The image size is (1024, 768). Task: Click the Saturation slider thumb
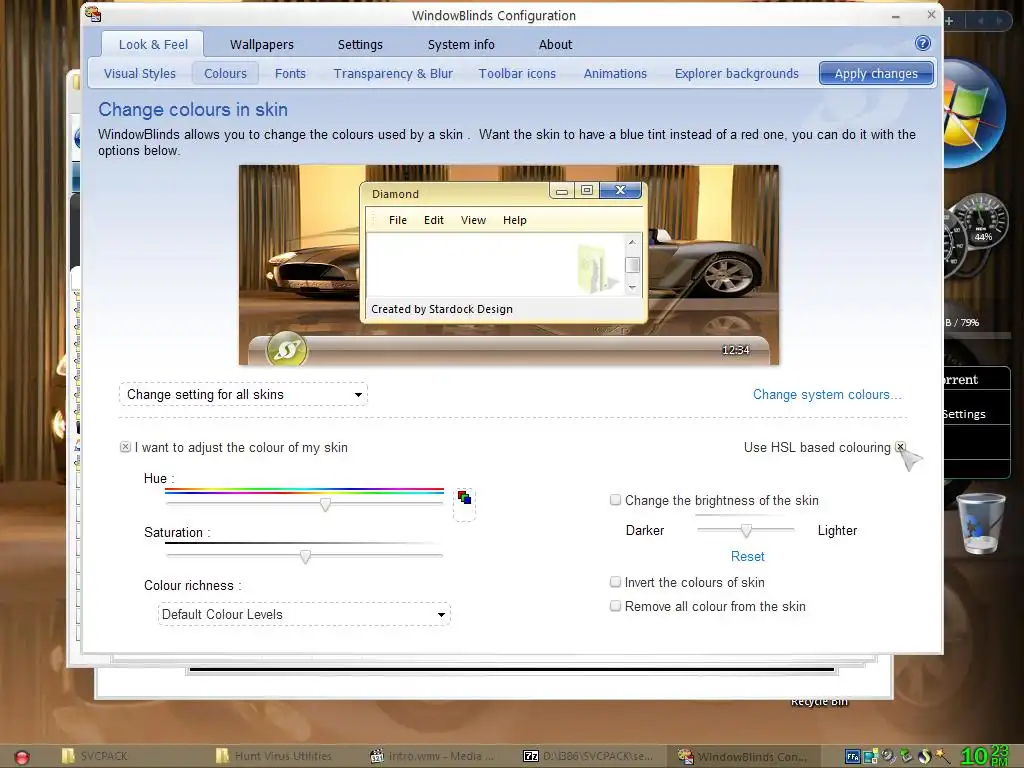click(x=305, y=556)
